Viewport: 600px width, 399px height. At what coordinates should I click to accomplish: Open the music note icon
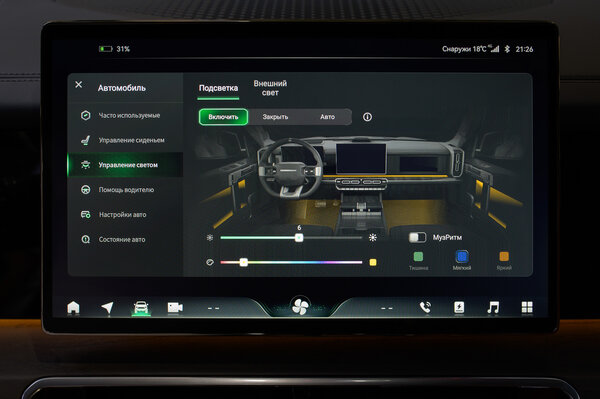coord(493,307)
